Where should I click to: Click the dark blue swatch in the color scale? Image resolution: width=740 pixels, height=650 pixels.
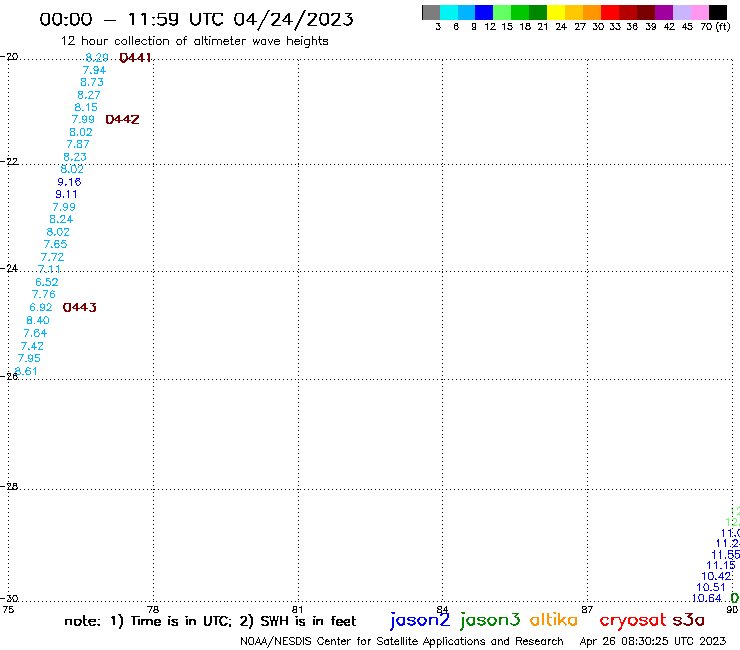(x=484, y=12)
